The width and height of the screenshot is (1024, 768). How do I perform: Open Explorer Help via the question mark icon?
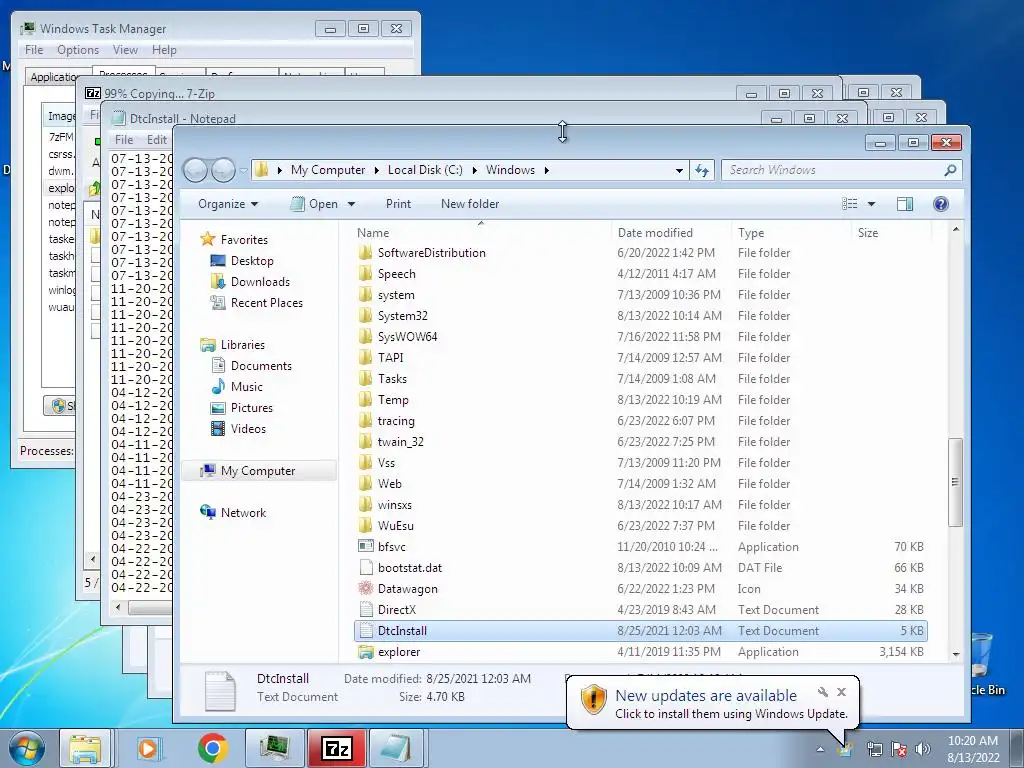point(940,204)
